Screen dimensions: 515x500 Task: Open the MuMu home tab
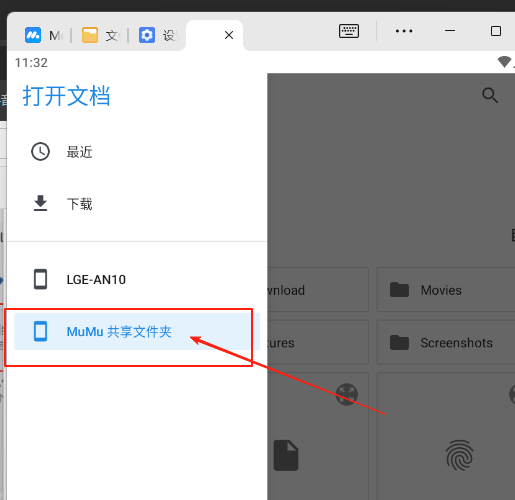pyautogui.click(x=43, y=35)
